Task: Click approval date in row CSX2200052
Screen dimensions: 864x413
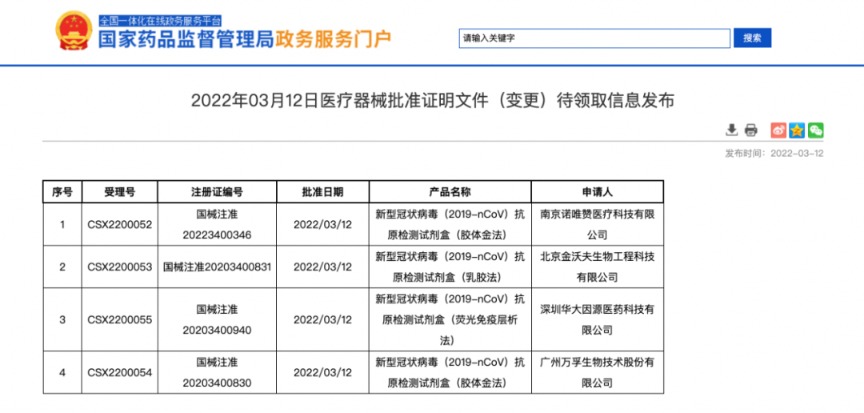Action: click(323, 225)
